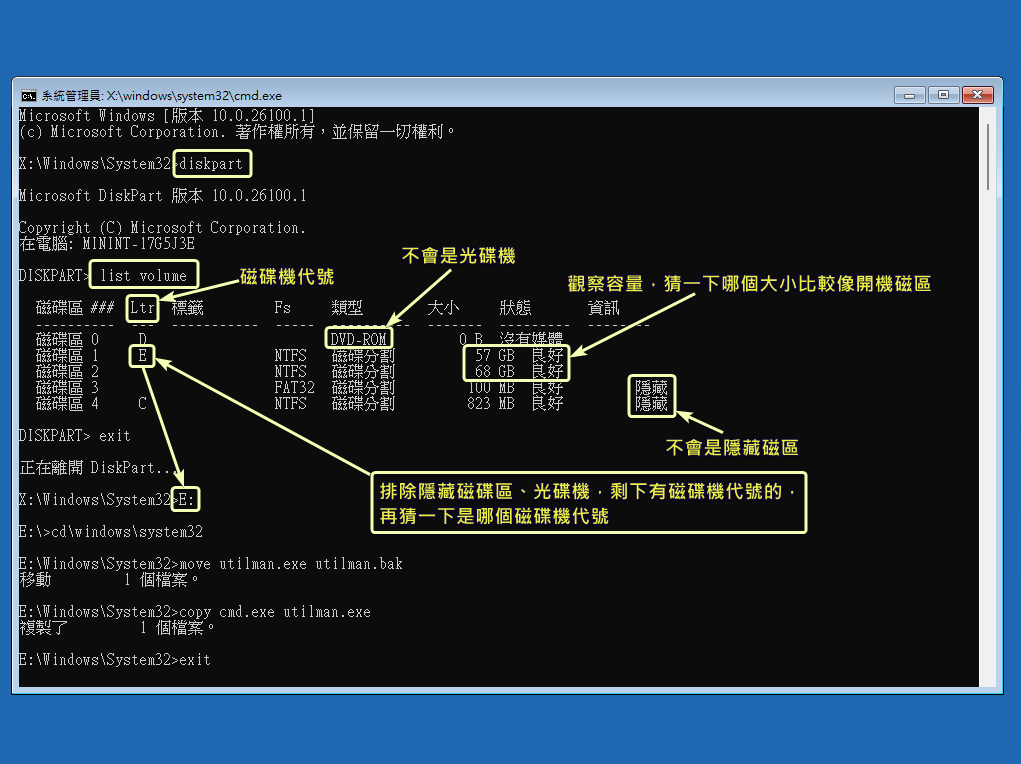Click the window title text in the title bar
The height and width of the screenshot is (764, 1021).
(x=160, y=96)
